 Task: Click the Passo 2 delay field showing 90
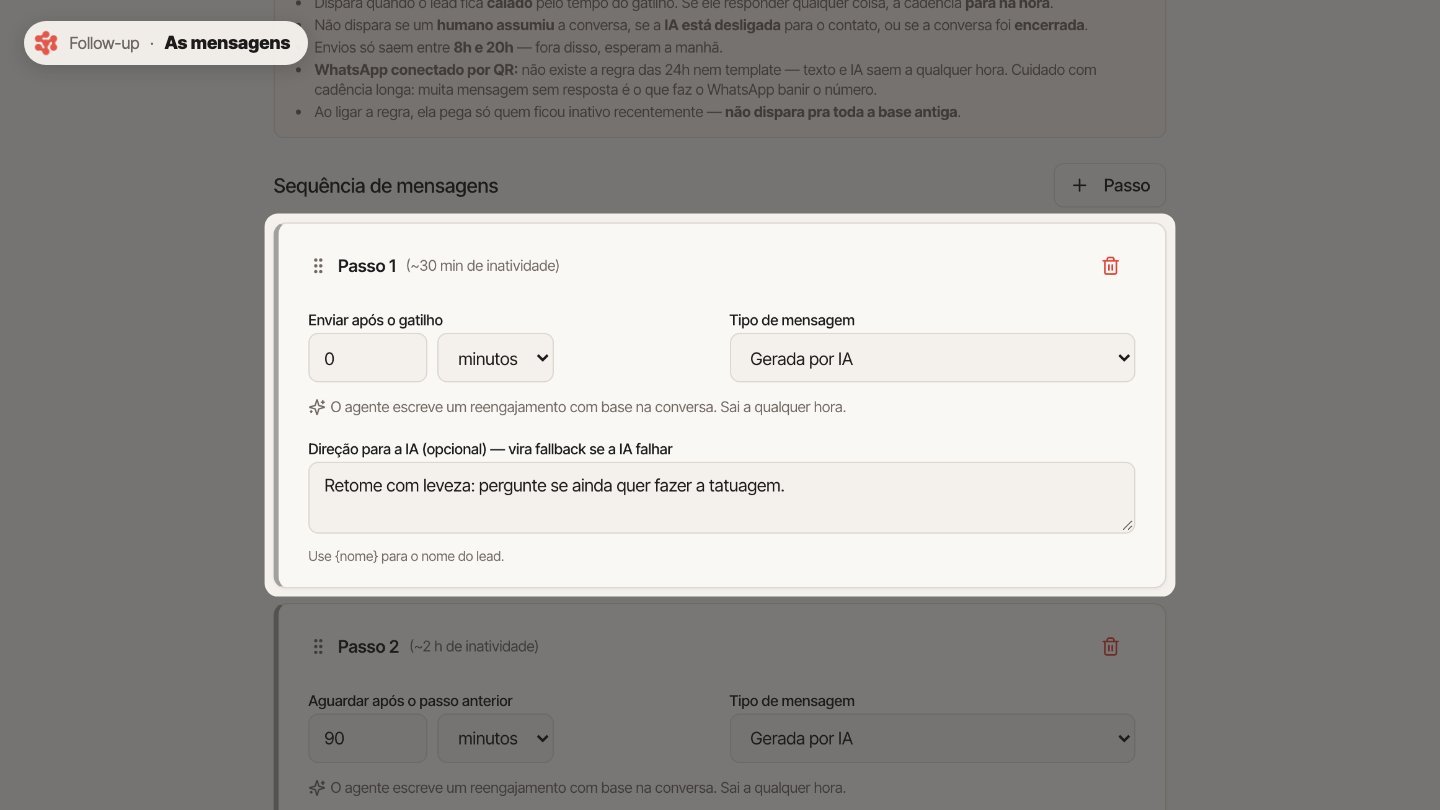(368, 739)
